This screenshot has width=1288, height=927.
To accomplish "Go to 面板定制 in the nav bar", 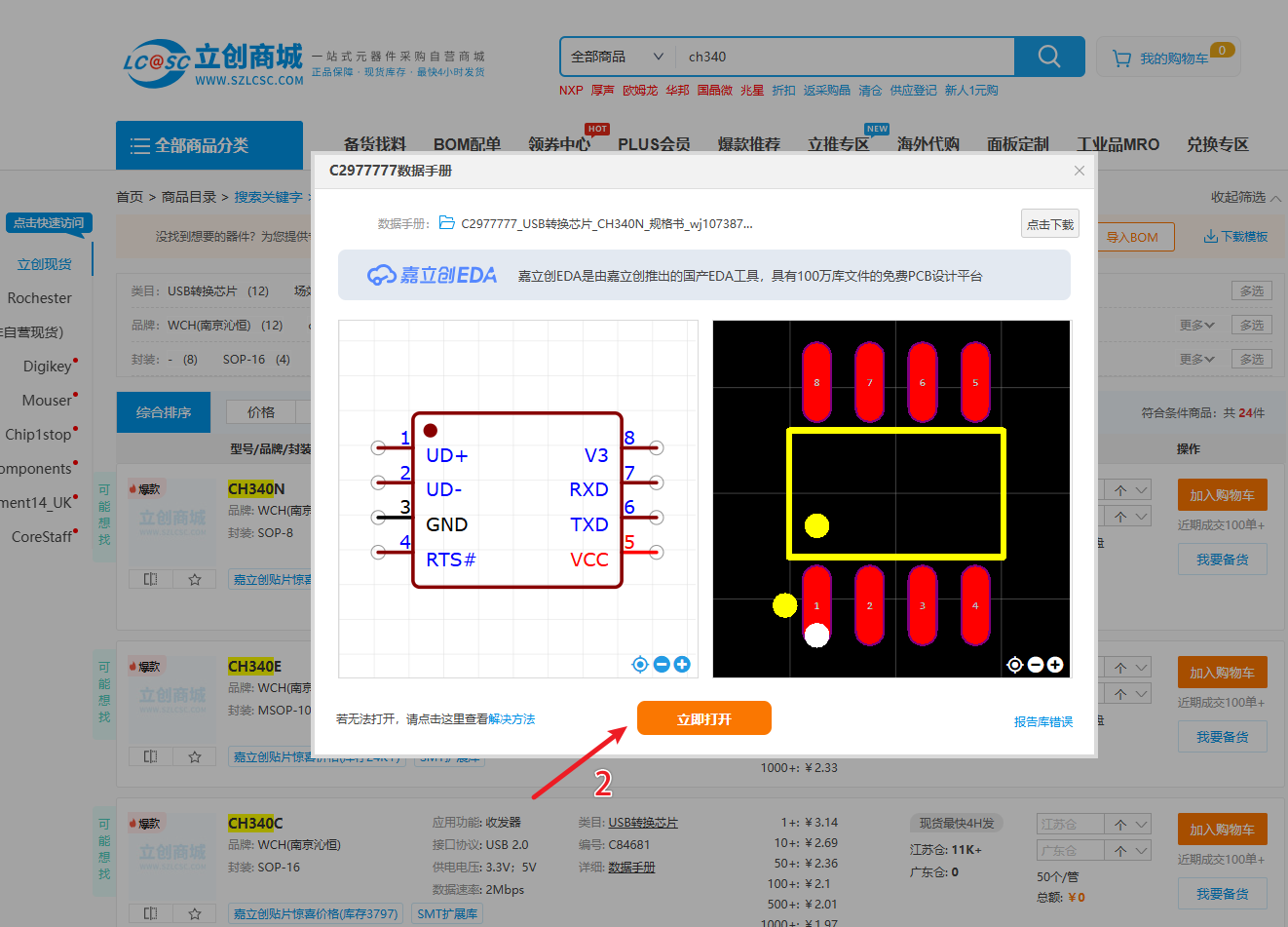I will click(x=1018, y=144).
